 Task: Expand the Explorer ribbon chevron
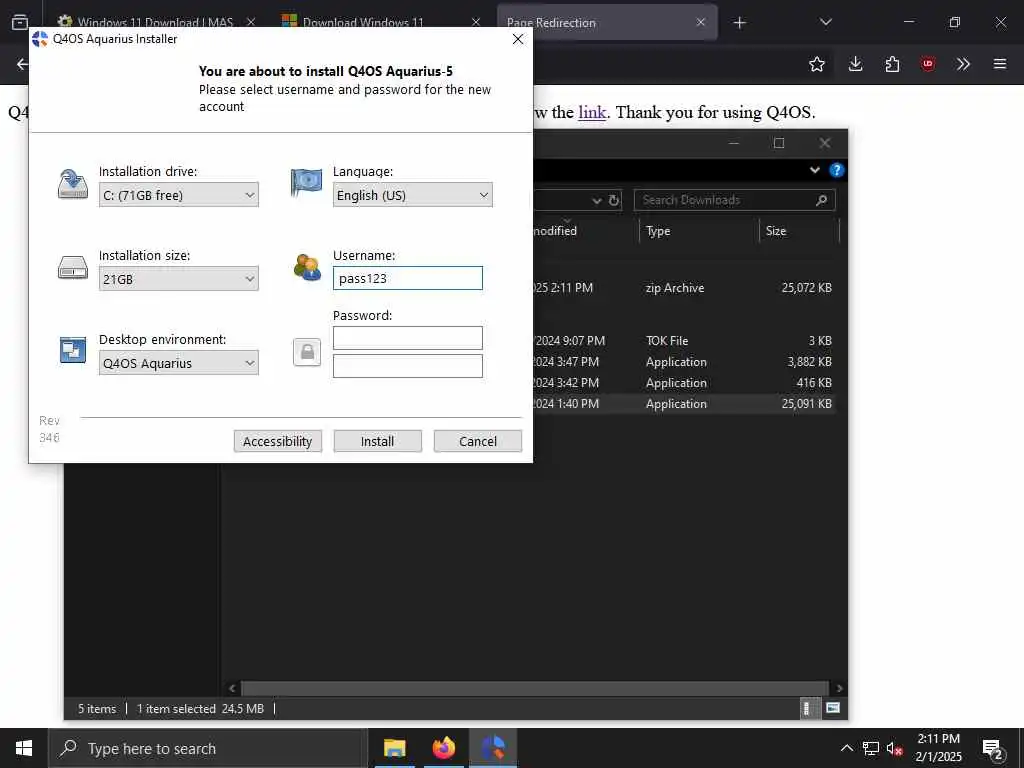pyautogui.click(x=814, y=170)
